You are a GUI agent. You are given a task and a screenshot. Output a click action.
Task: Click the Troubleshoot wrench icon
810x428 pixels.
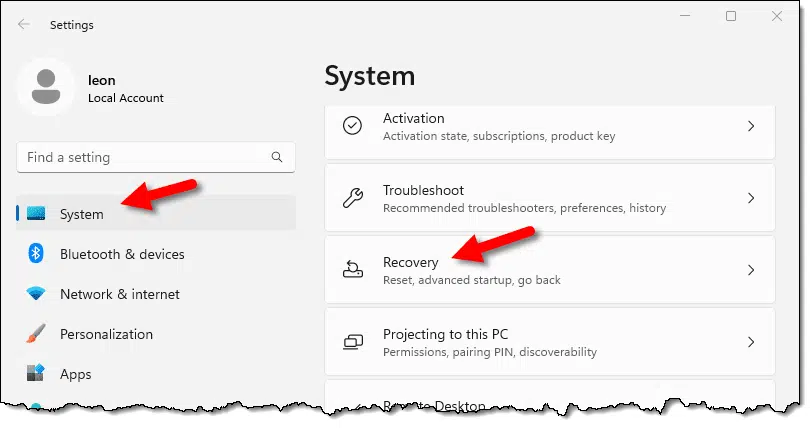click(353, 198)
